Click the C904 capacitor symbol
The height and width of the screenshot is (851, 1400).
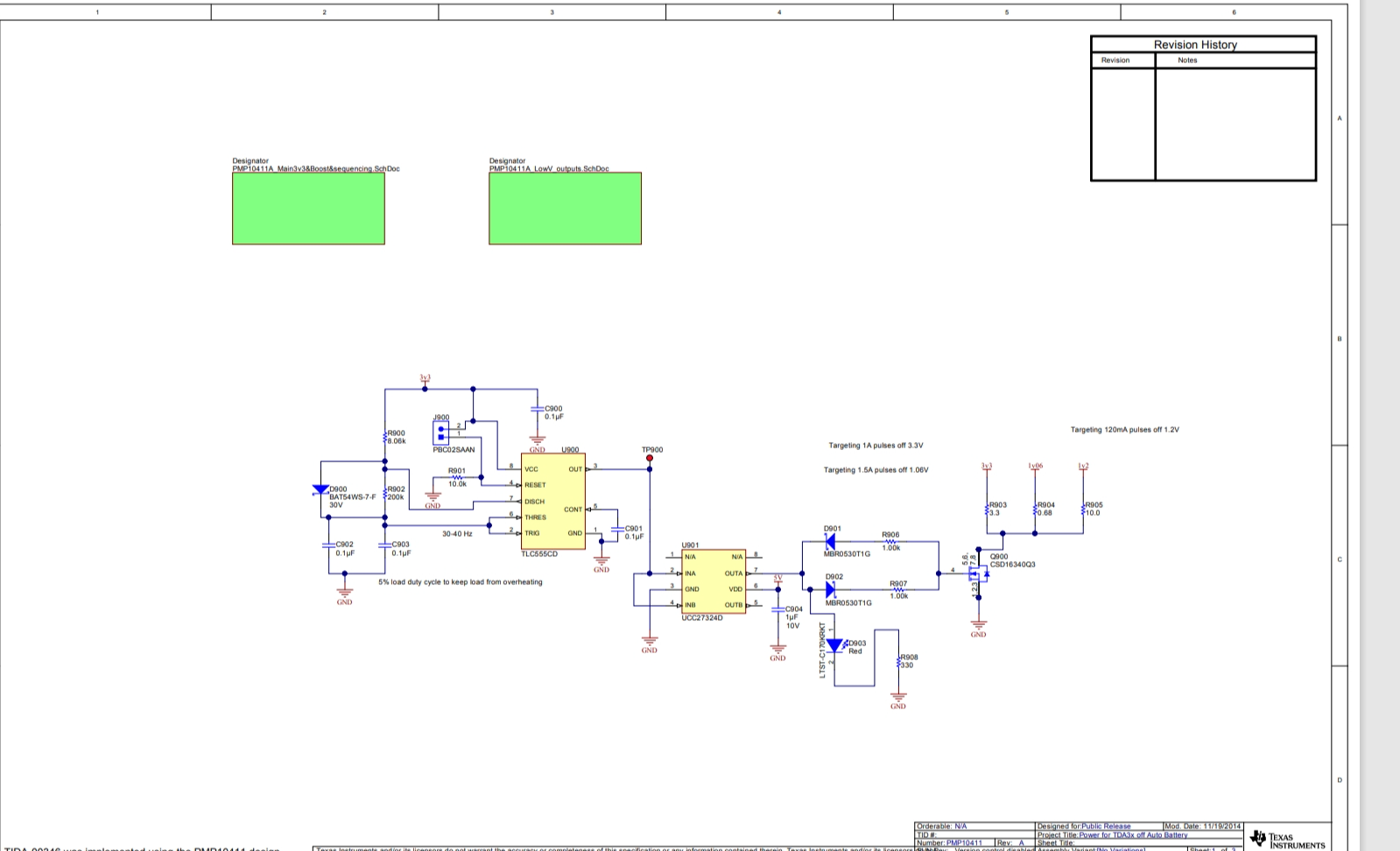tap(777, 609)
